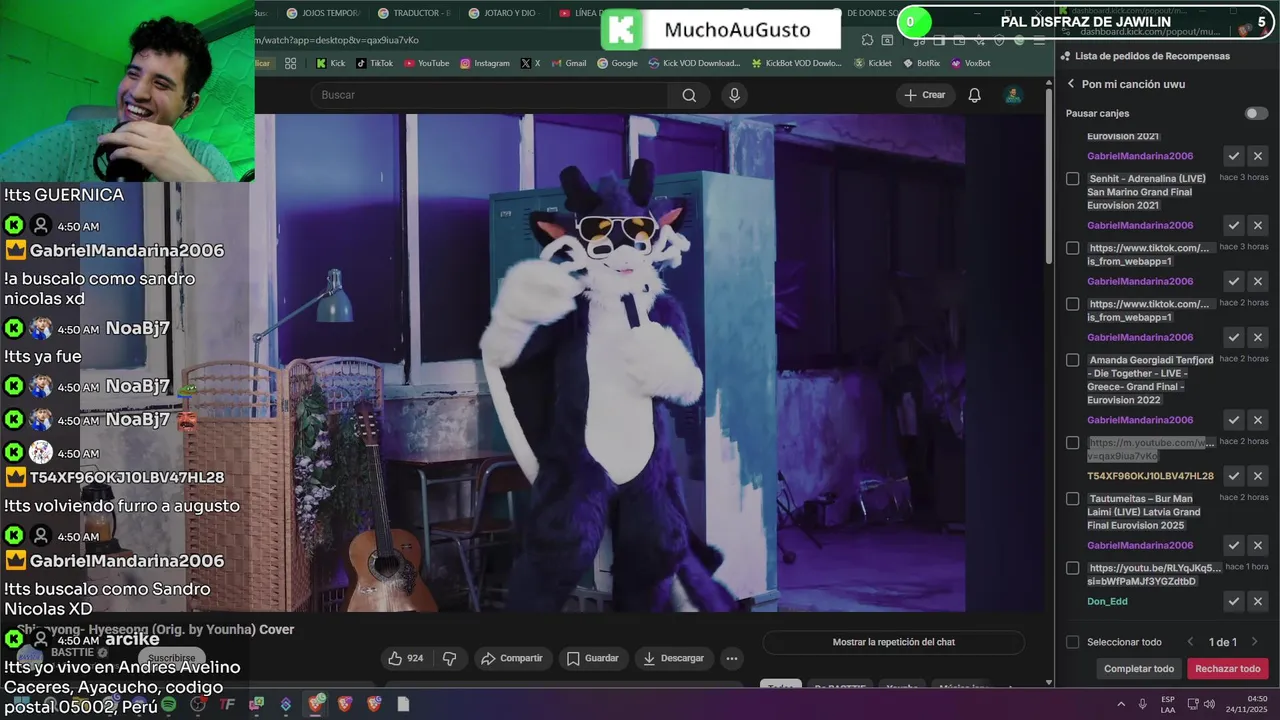This screenshot has width=1280, height=720.
Task: Open Spotify from the taskbar
Action: click(x=169, y=704)
